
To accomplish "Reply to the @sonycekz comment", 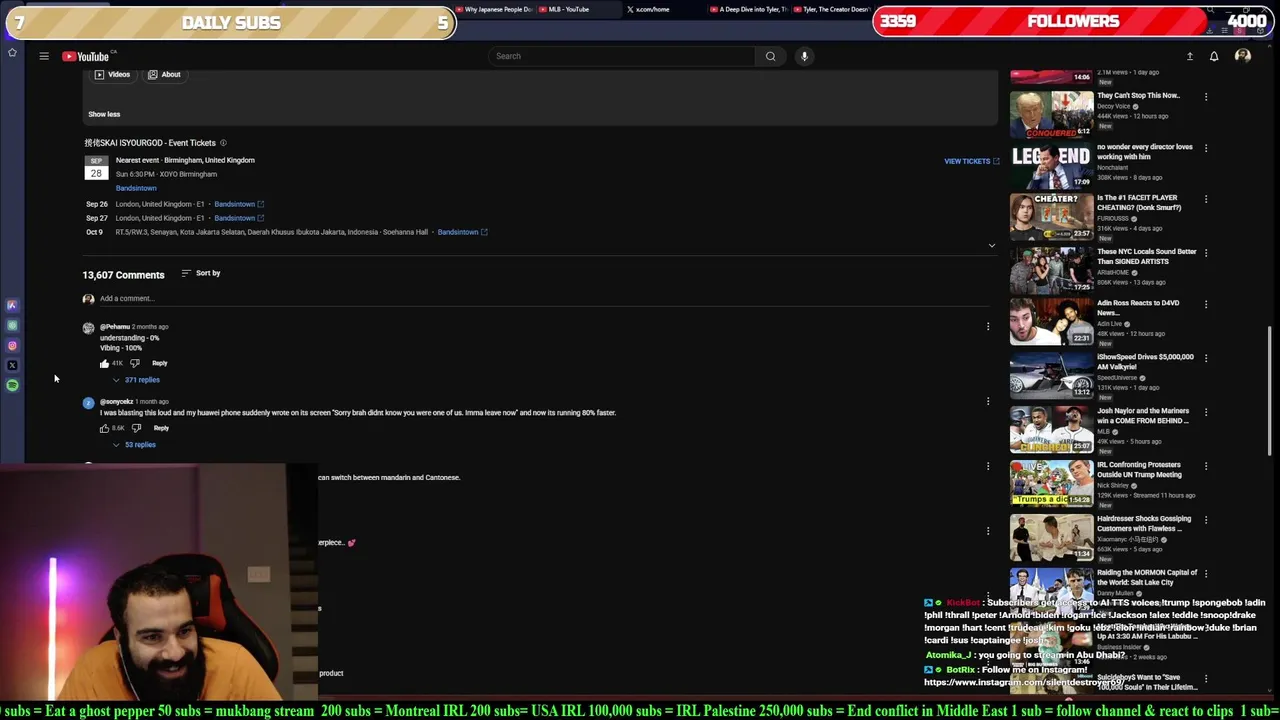I will 161,428.
